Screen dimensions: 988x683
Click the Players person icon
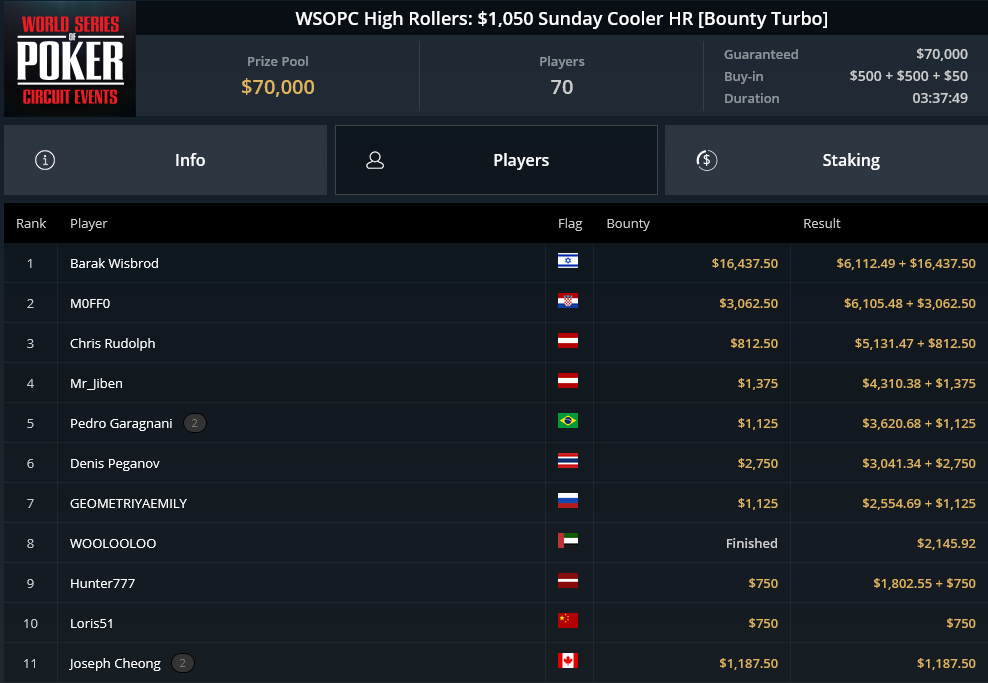(375, 160)
